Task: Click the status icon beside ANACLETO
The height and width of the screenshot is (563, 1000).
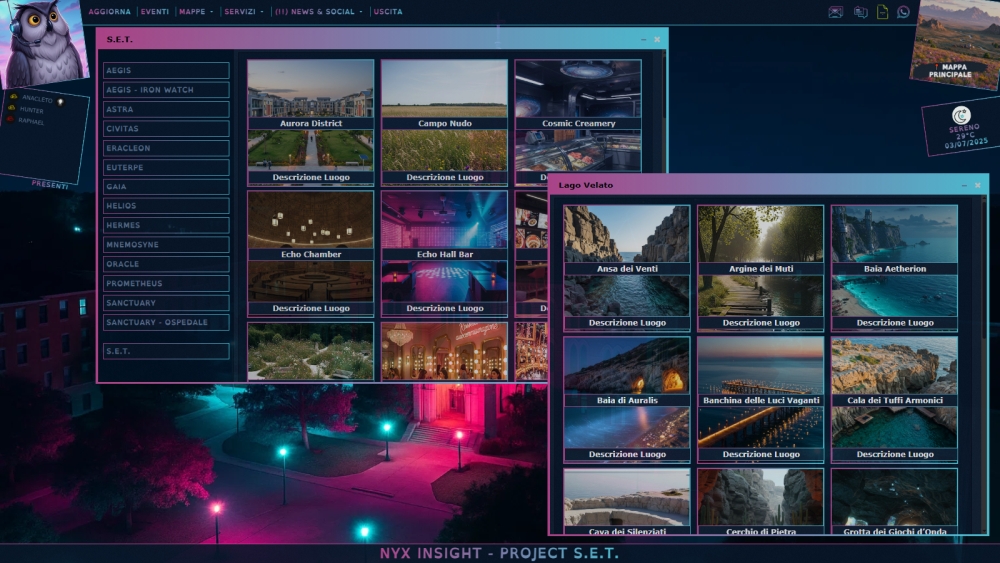Action: click(13, 97)
